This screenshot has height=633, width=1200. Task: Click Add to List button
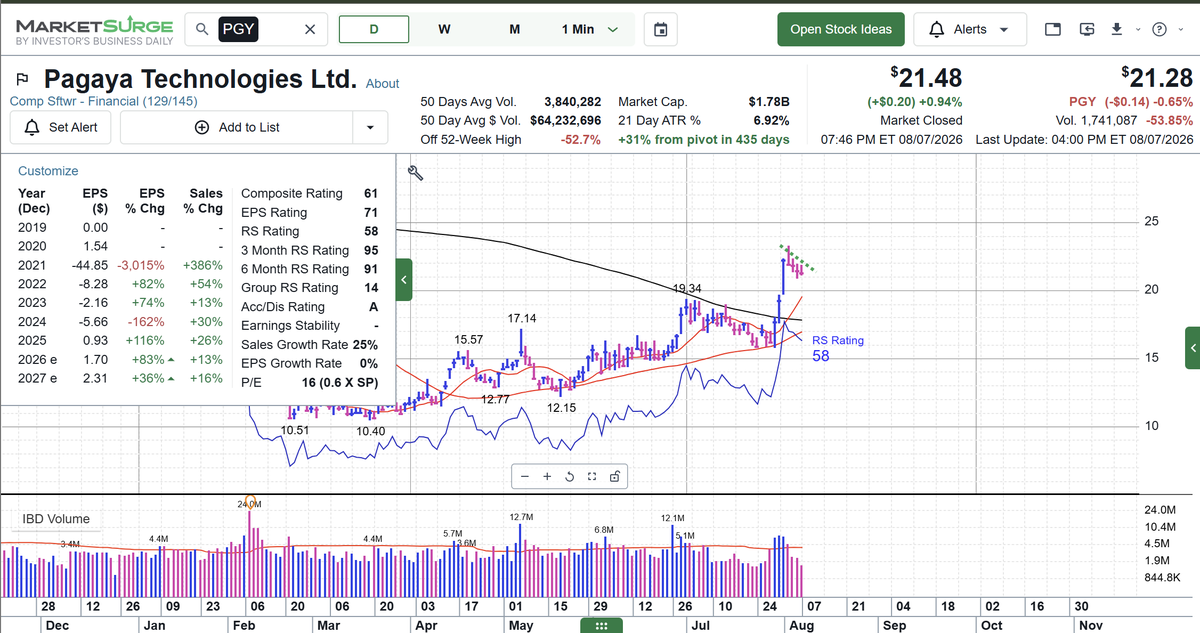(238, 127)
